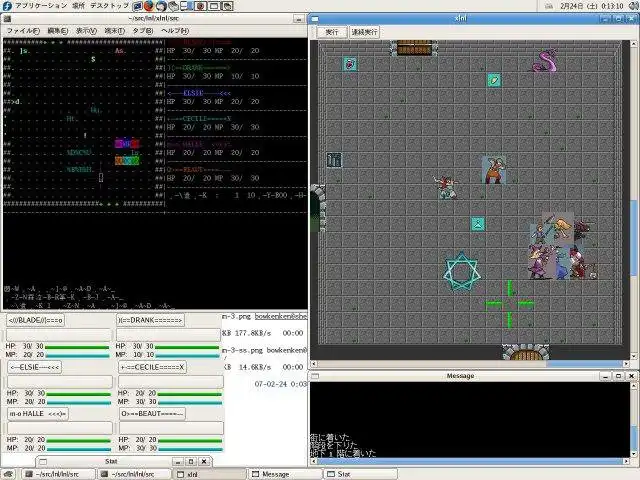The height and width of the screenshot is (480, 640).
Task: Launch Firefox from the top panel
Action: 149,6
